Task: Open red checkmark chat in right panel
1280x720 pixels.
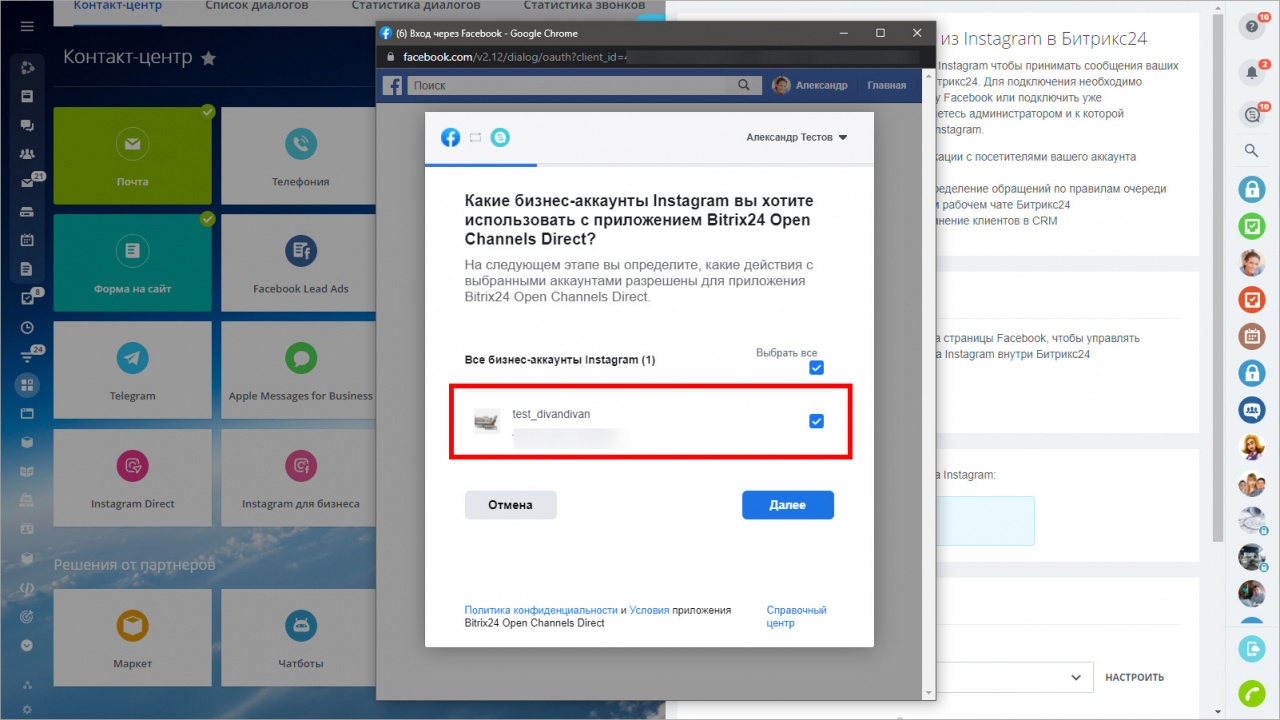Action: tap(1252, 299)
